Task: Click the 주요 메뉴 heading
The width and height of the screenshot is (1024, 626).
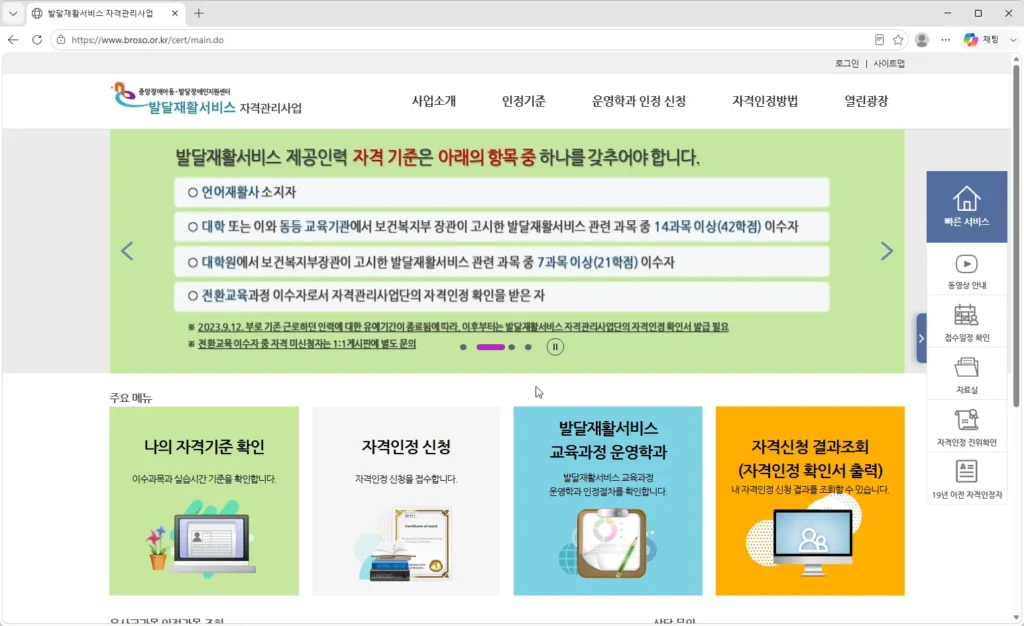Action: [131, 398]
